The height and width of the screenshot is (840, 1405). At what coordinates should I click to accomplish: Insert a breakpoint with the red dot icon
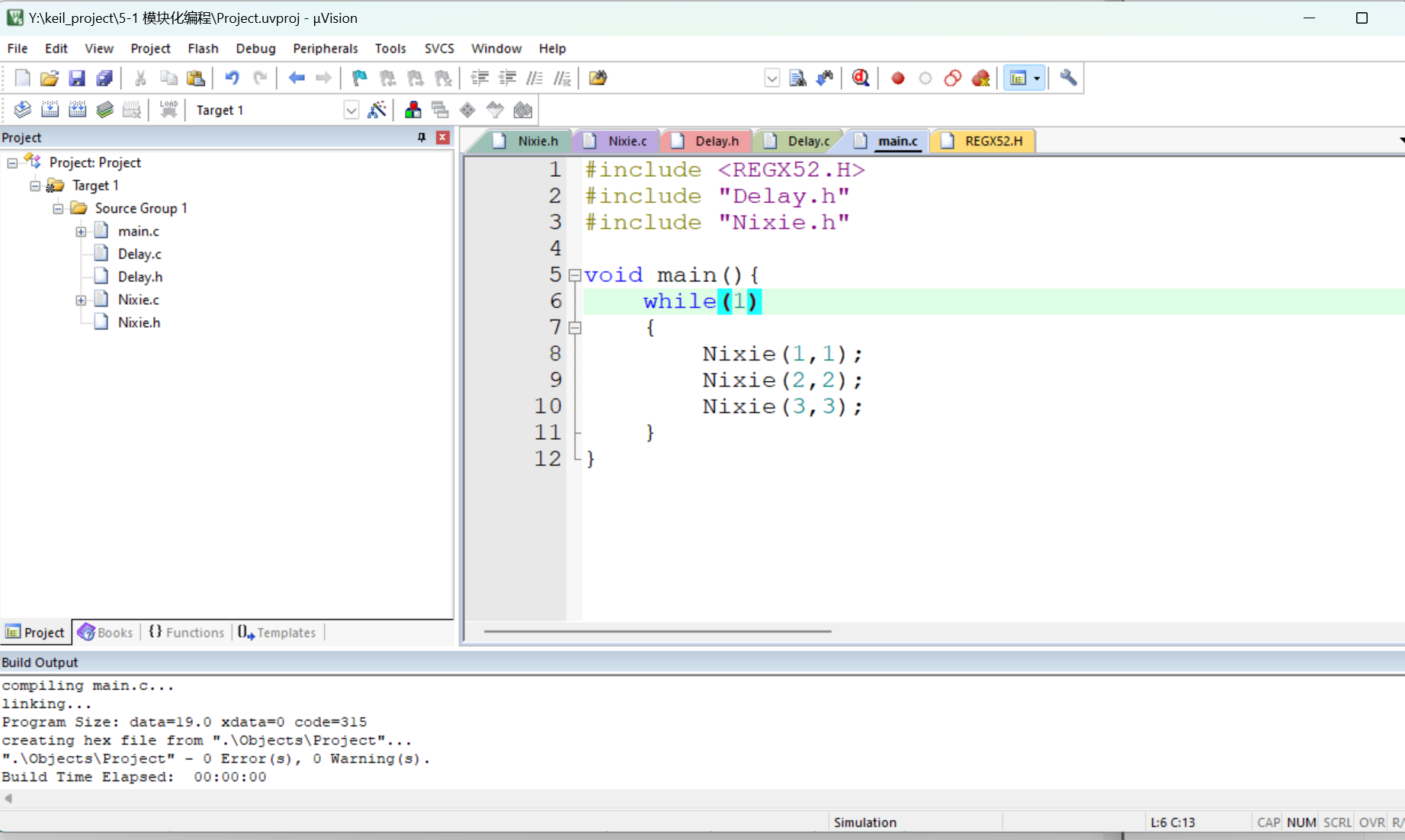click(897, 78)
